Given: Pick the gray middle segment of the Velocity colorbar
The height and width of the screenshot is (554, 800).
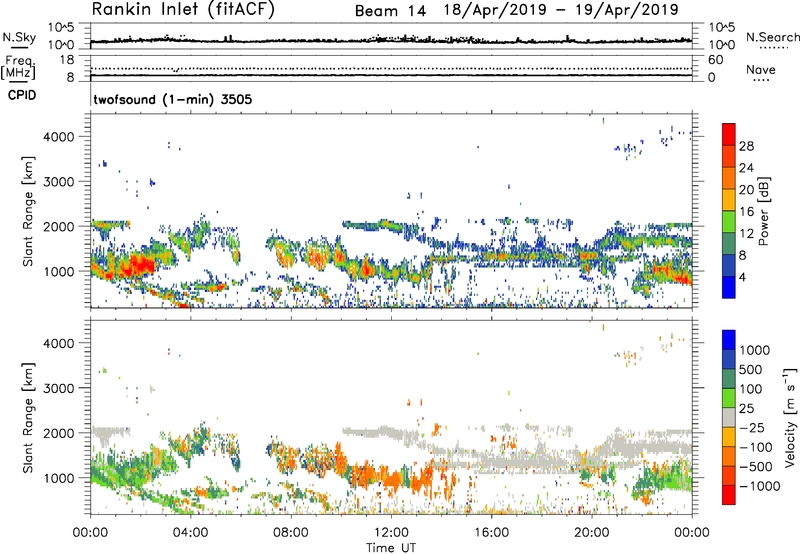Looking at the screenshot, I should pyautogui.click(x=729, y=418).
